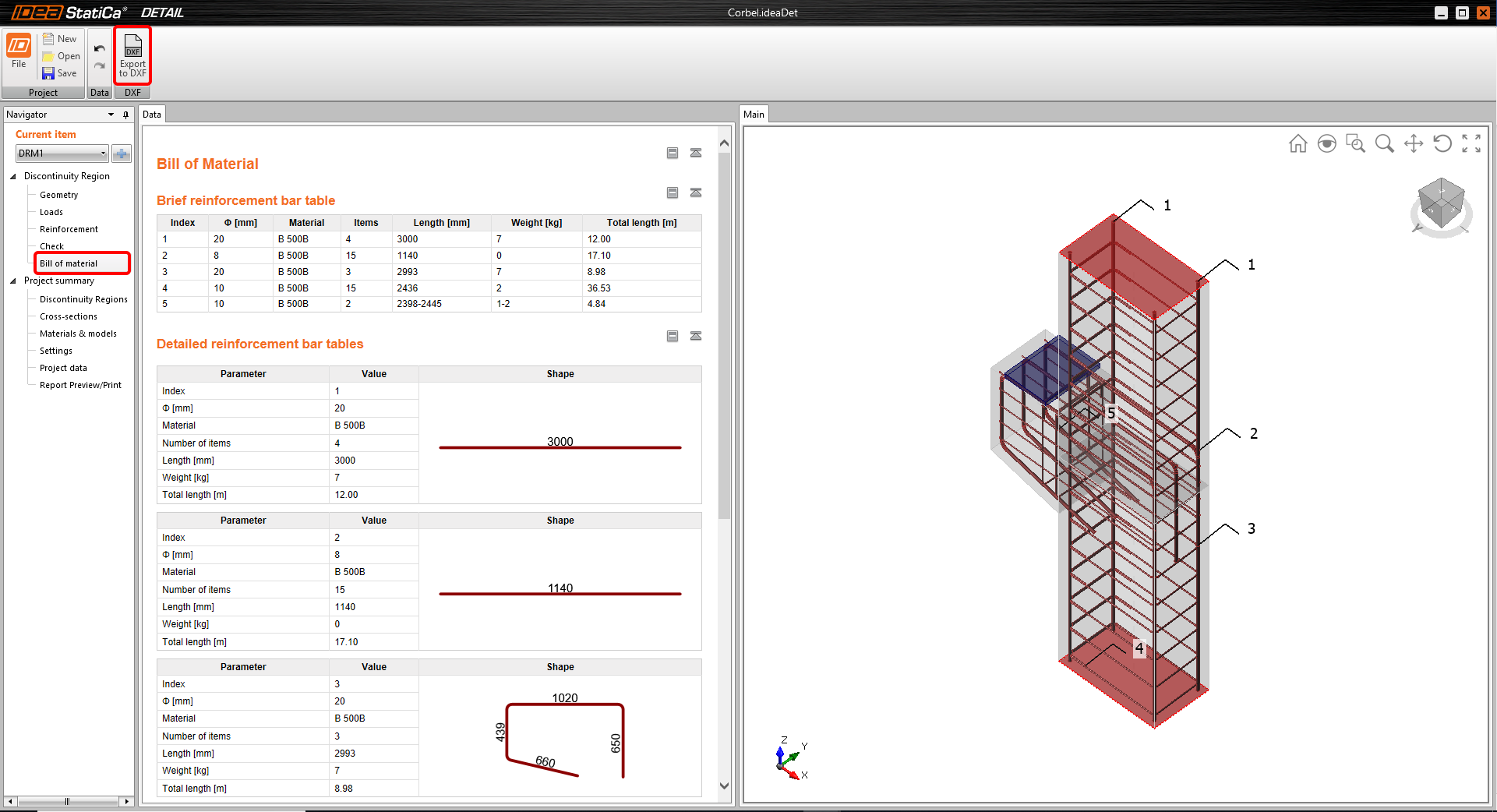The width and height of the screenshot is (1497, 812).
Task: Click the undo arrow in Data group
Action: (100, 48)
